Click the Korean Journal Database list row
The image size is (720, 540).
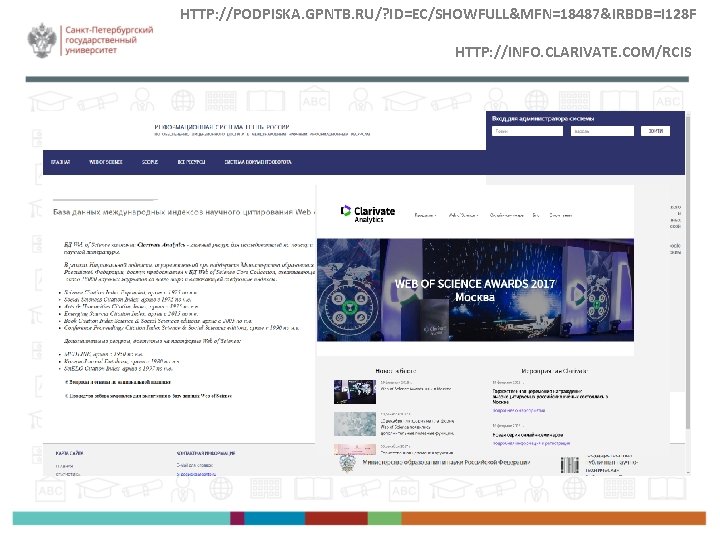point(122,361)
